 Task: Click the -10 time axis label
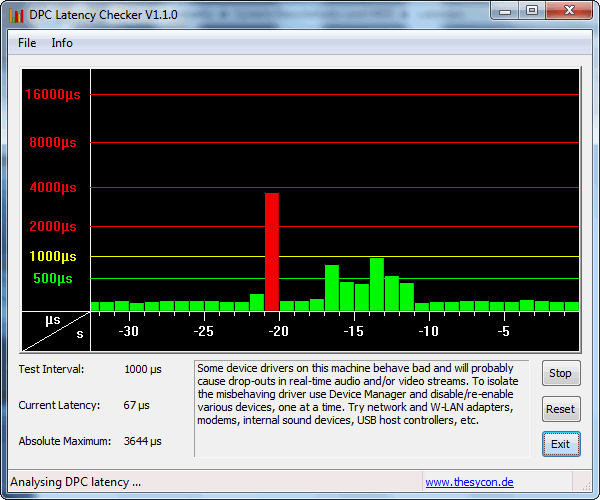click(429, 331)
